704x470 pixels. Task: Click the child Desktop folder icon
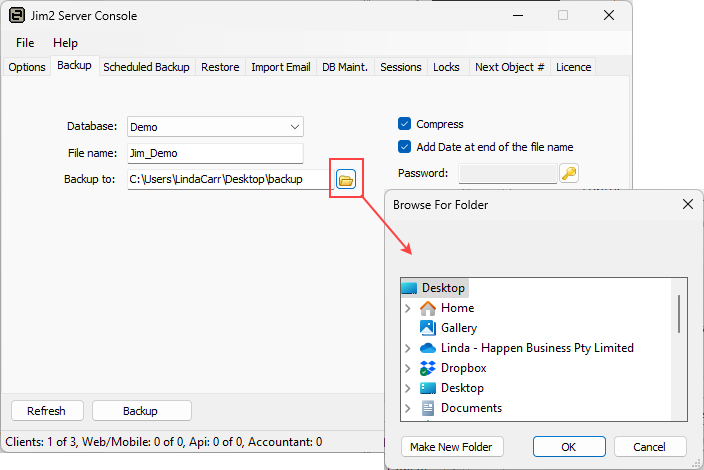coord(427,388)
